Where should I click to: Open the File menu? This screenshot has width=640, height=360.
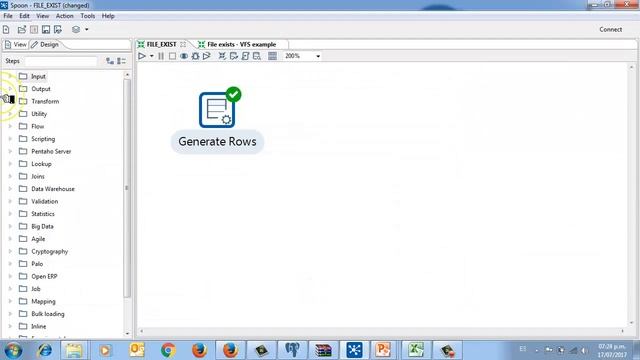coord(8,16)
